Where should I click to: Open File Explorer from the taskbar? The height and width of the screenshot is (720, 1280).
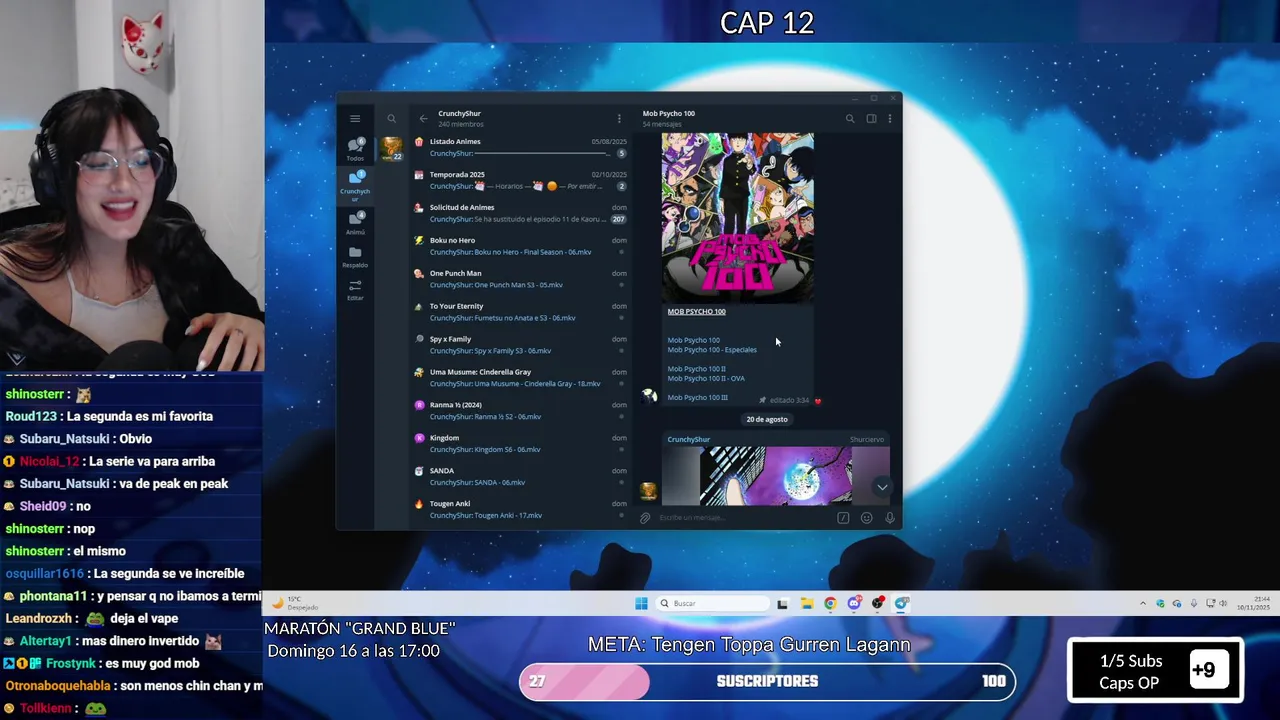point(806,603)
